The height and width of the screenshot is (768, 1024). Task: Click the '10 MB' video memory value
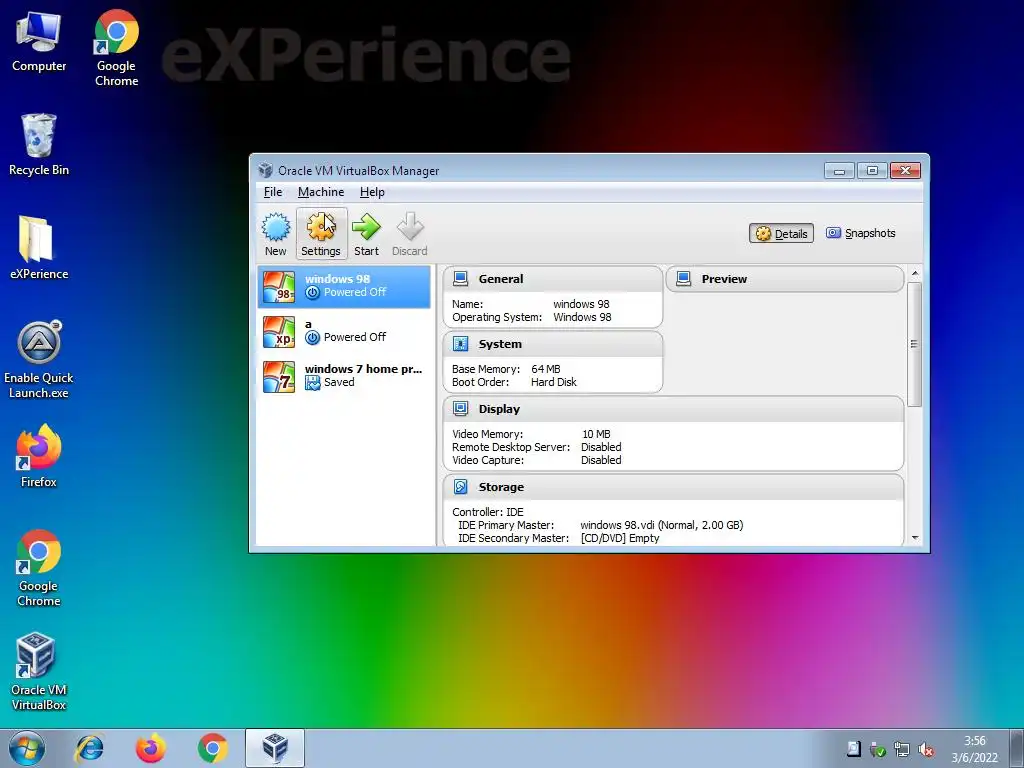596,434
